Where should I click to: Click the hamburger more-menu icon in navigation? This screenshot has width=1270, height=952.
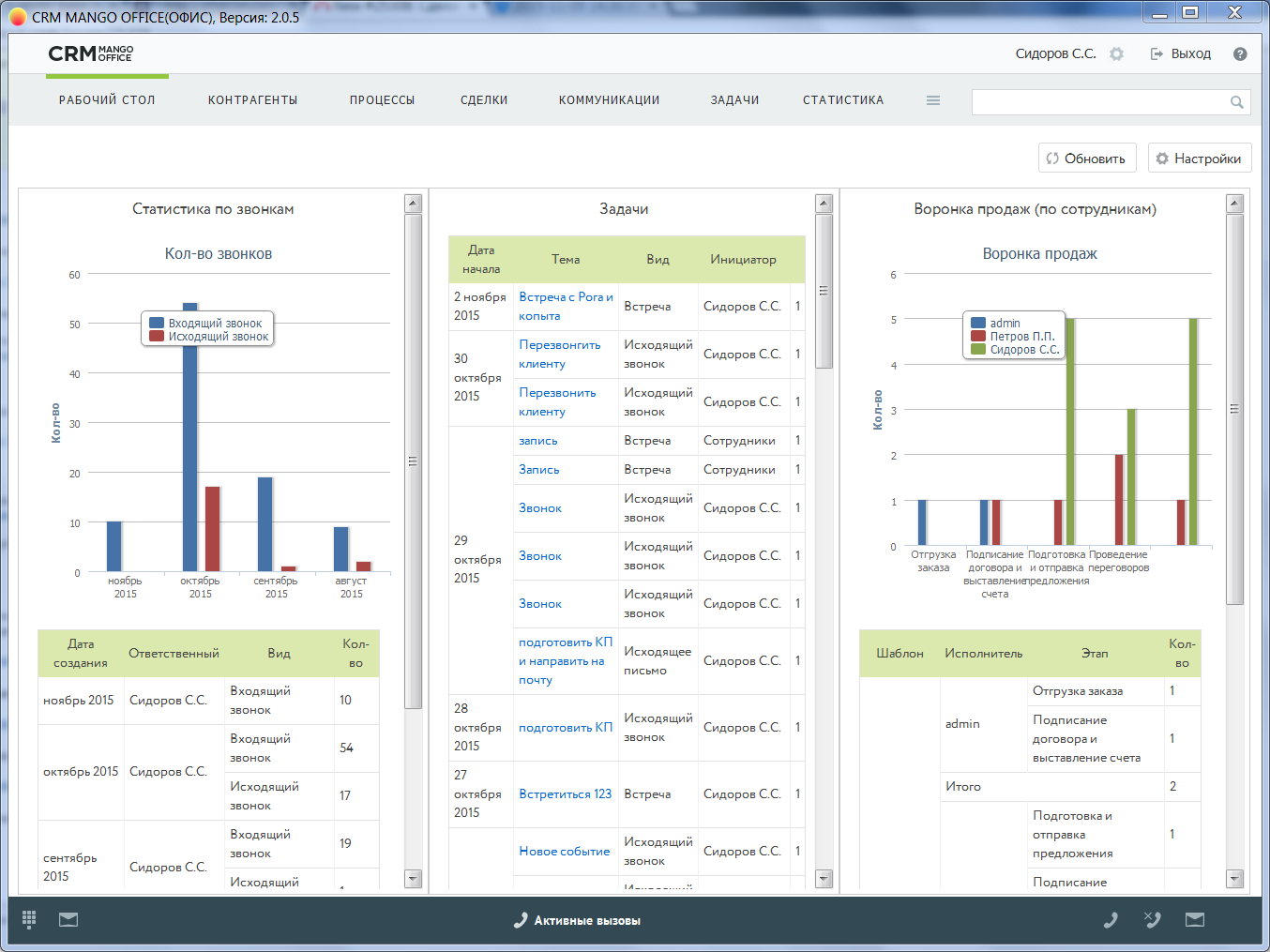pyautogui.click(x=933, y=100)
